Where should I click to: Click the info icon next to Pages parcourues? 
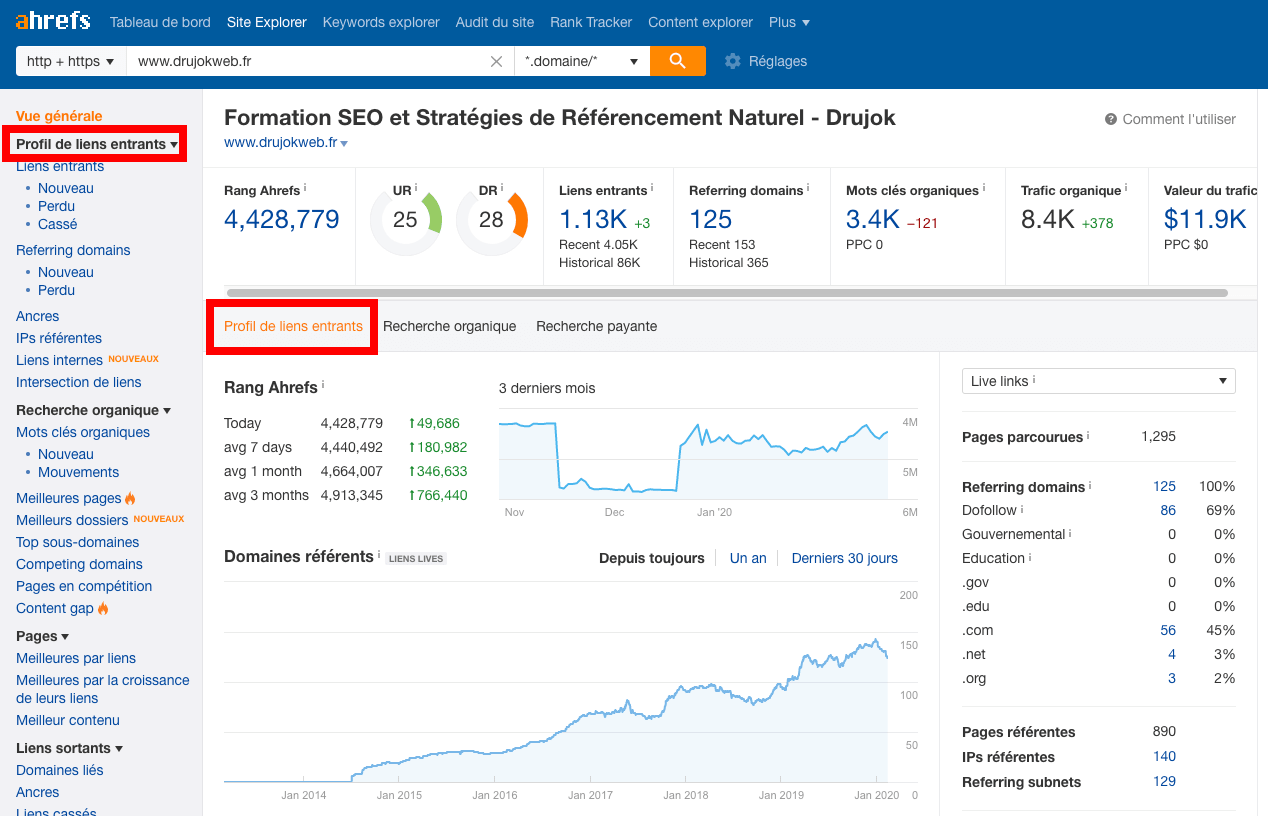[x=1088, y=436]
